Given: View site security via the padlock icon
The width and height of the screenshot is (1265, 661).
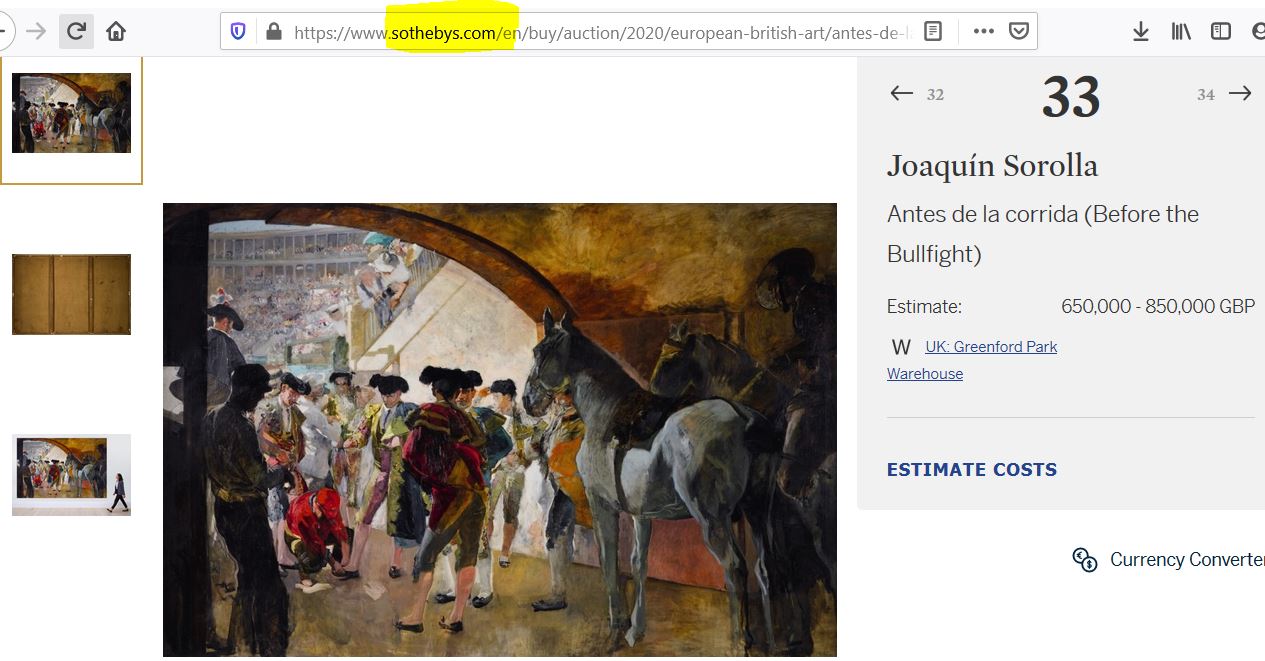Looking at the screenshot, I should [x=274, y=31].
